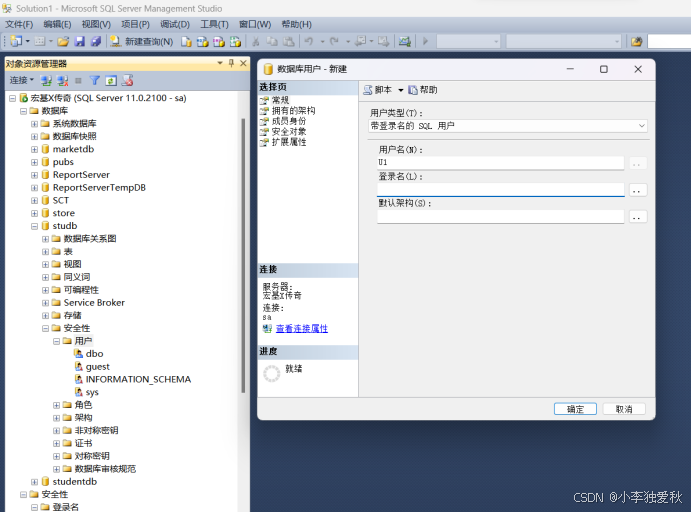This screenshot has width=692, height=512.
Task: Click the Activity Monitor toolbar icon
Action: (404, 41)
